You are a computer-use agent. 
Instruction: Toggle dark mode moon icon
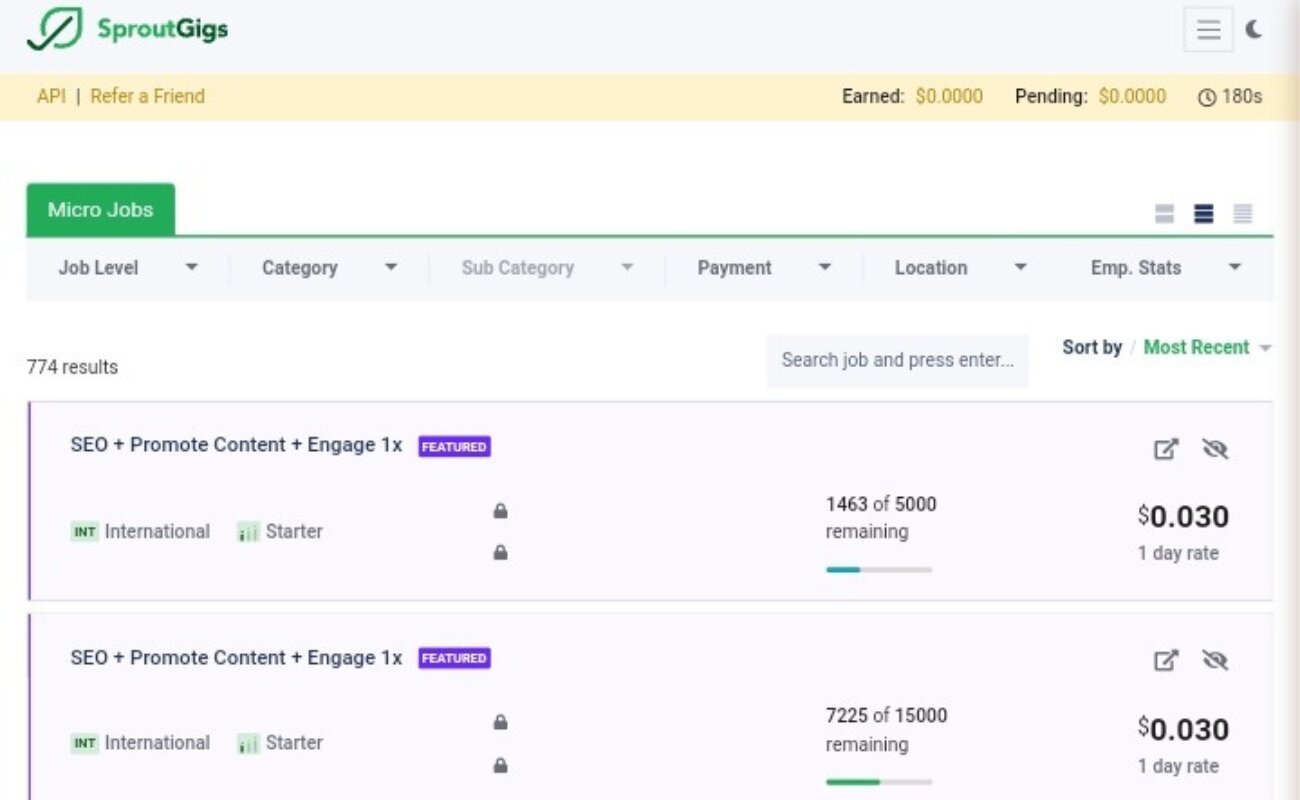1254,30
